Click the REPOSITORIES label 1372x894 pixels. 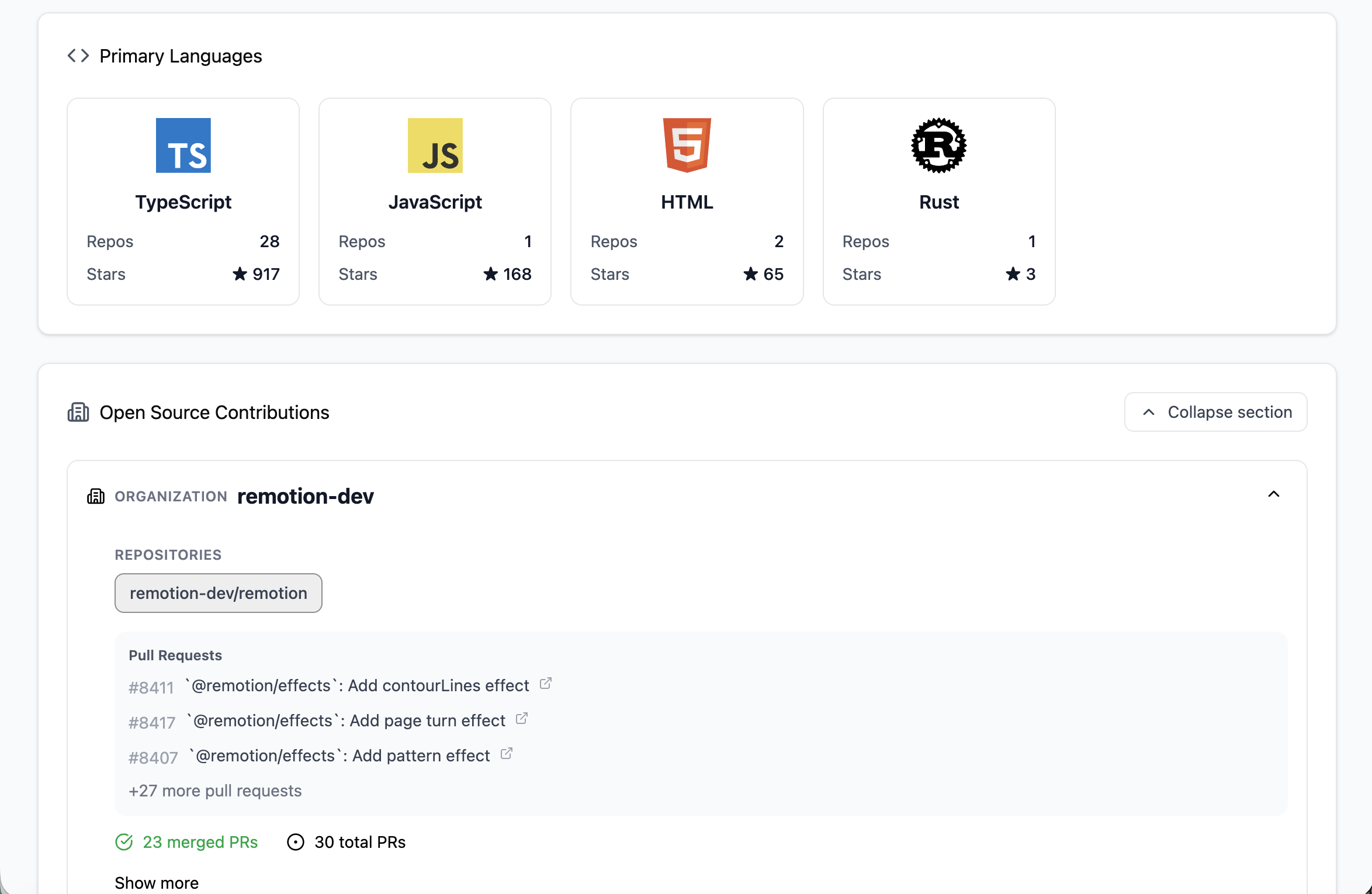pyautogui.click(x=168, y=555)
